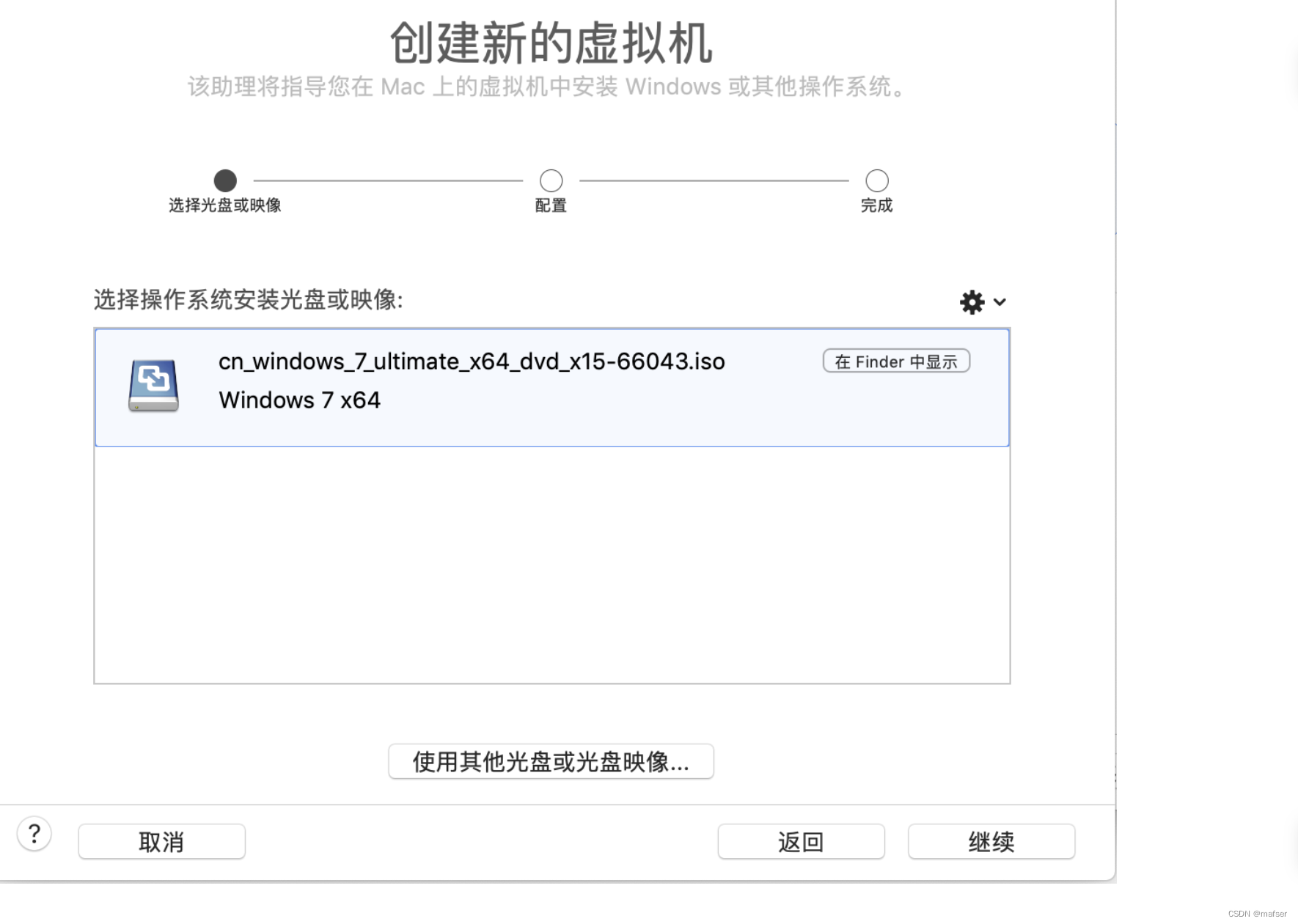Viewport: 1298px width, 924px height.
Task: Click the Windows 7 ISO disk icon
Action: [153, 386]
